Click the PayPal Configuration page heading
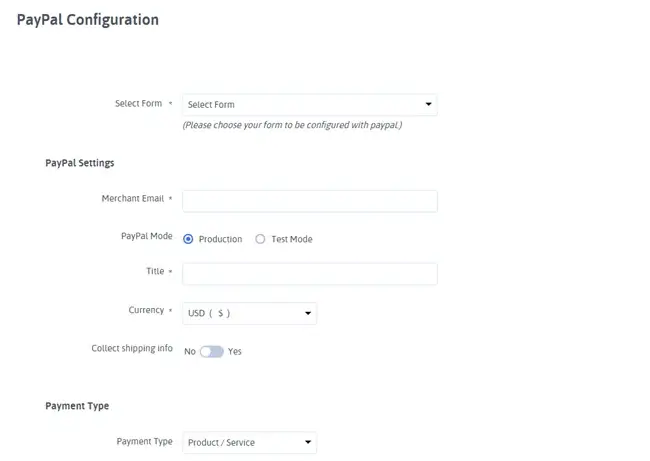650x461 pixels. click(88, 20)
